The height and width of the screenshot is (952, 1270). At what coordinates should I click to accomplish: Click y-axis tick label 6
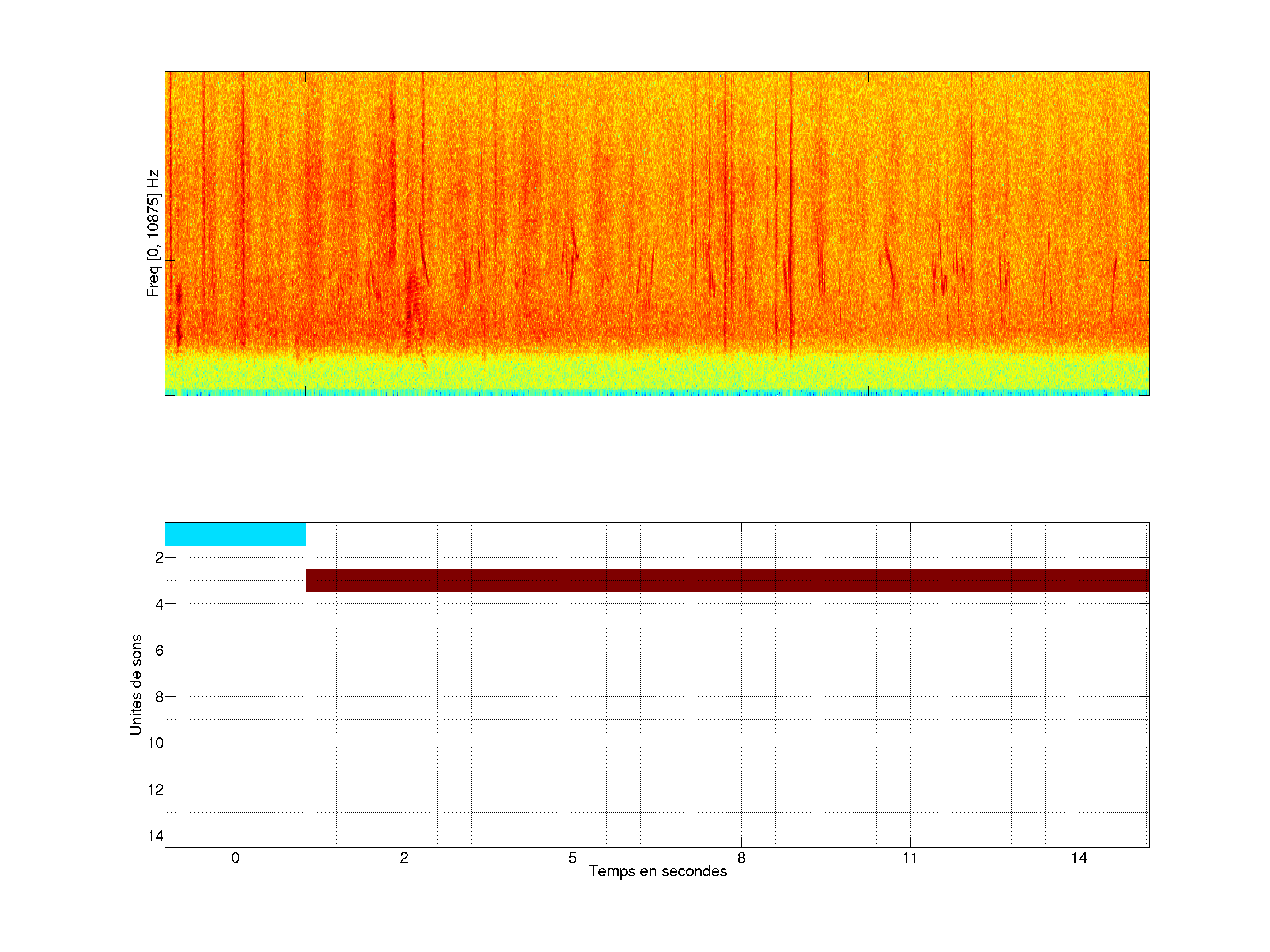pos(159,650)
